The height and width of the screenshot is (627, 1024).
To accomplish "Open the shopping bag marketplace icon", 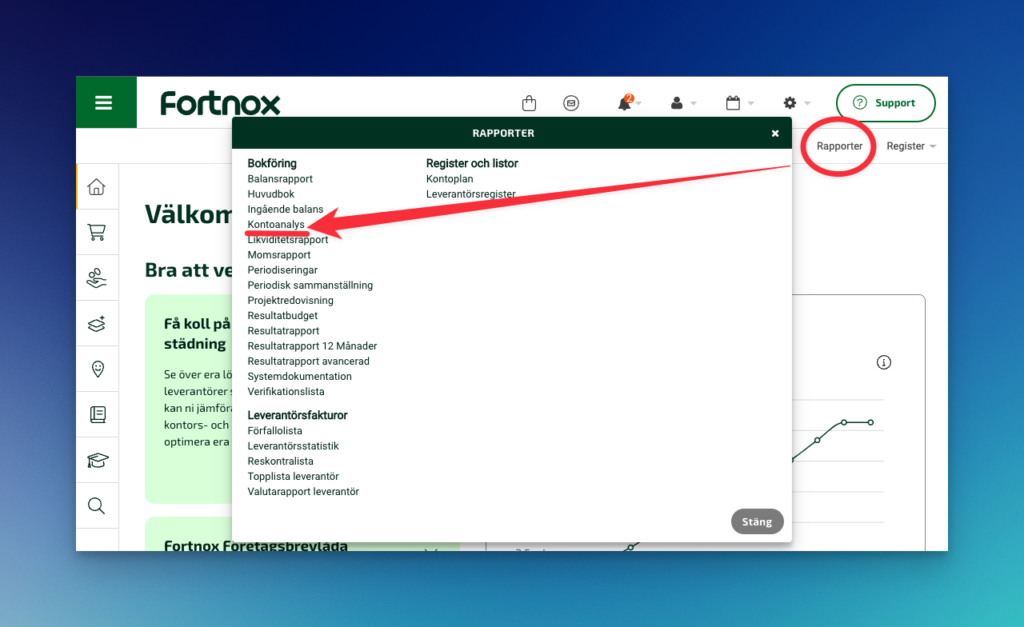I will point(529,103).
